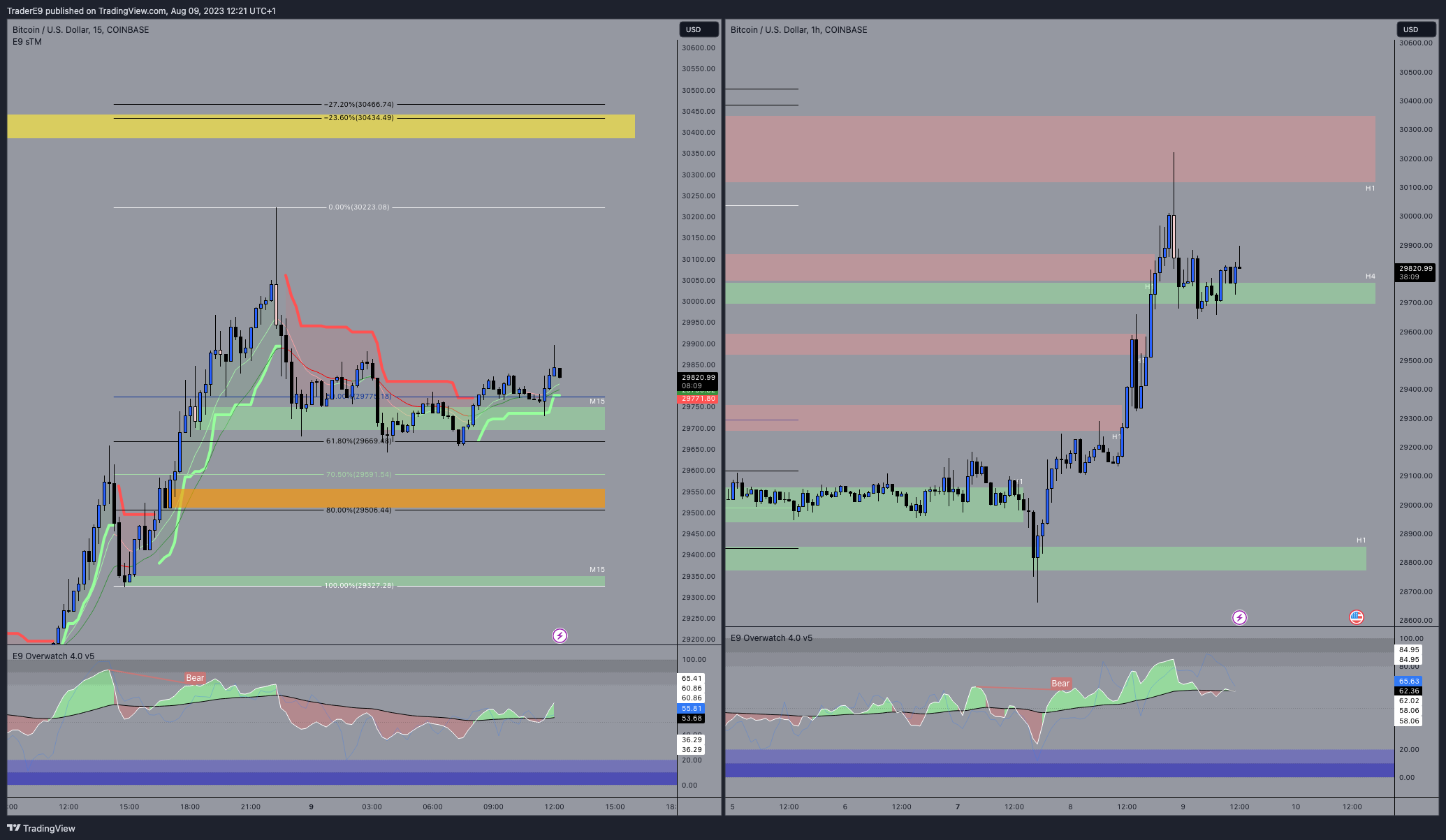
Task: Click current price tag 29820.99 on 1h axis
Action: pos(1415,272)
